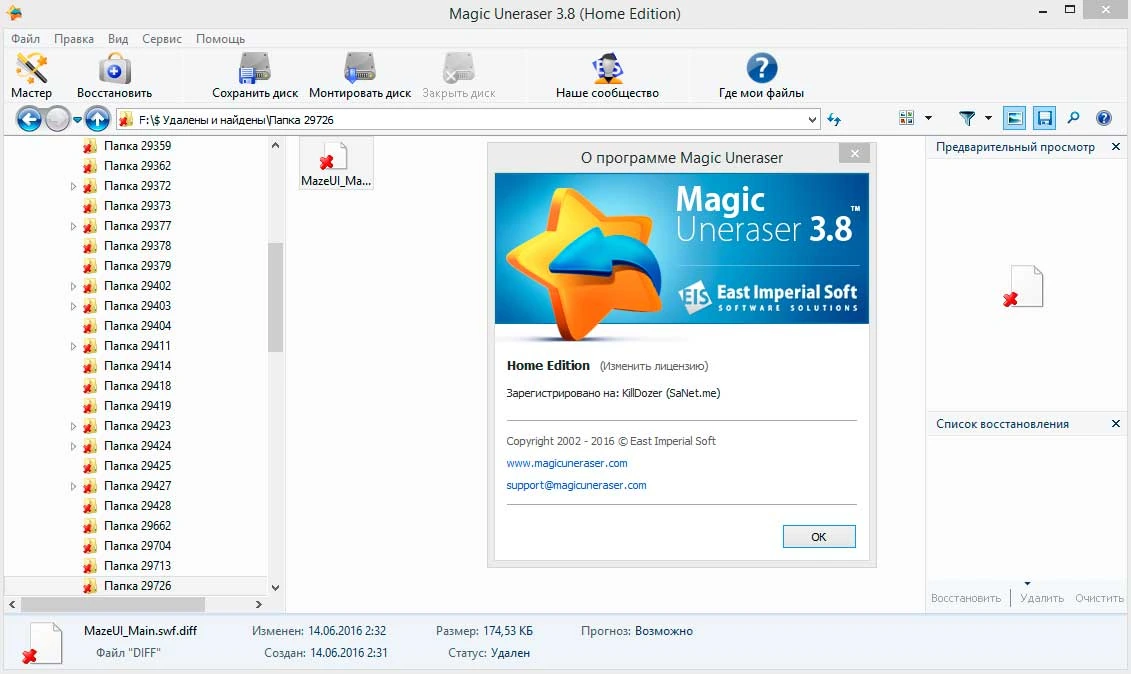Open the www.magicuneraser.com link
Screen dimensions: 1131x674
point(567,463)
